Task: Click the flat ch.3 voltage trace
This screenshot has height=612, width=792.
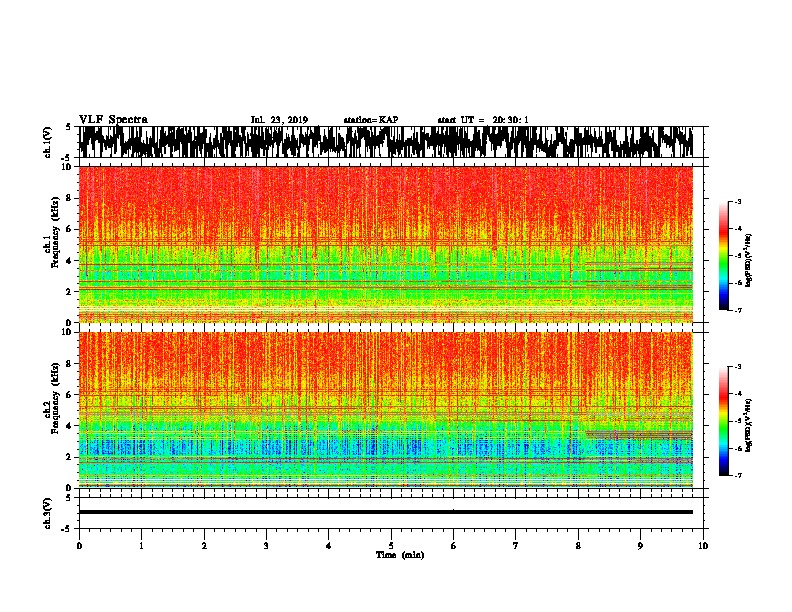Action: pos(386,512)
